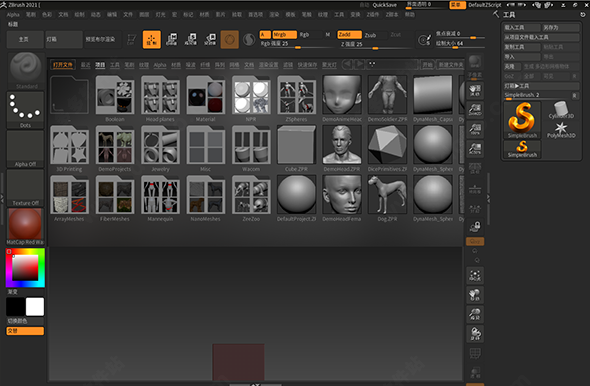
Task: Click the brush size target icon
Action: (x=424, y=40)
